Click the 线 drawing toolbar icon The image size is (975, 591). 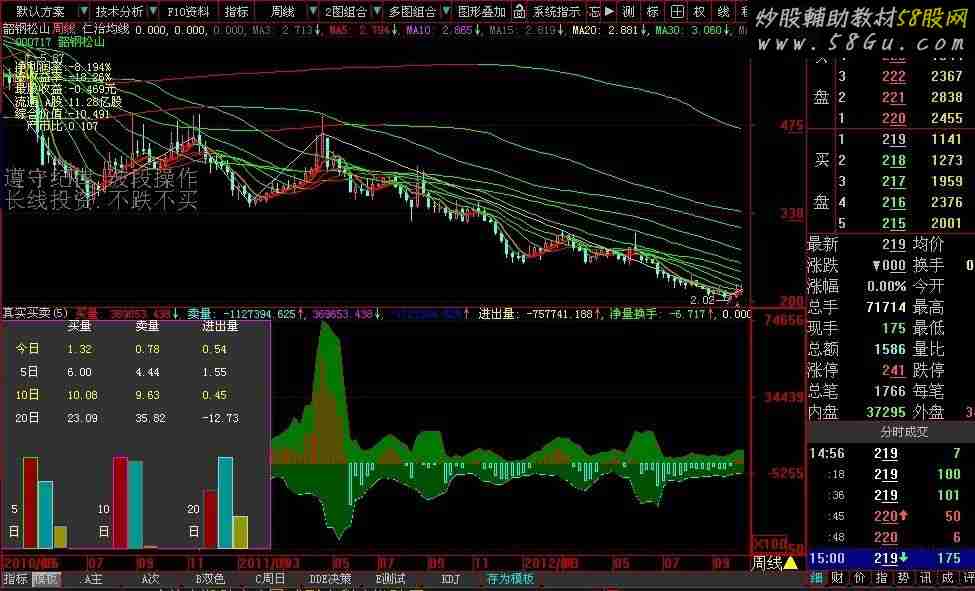(x=723, y=11)
